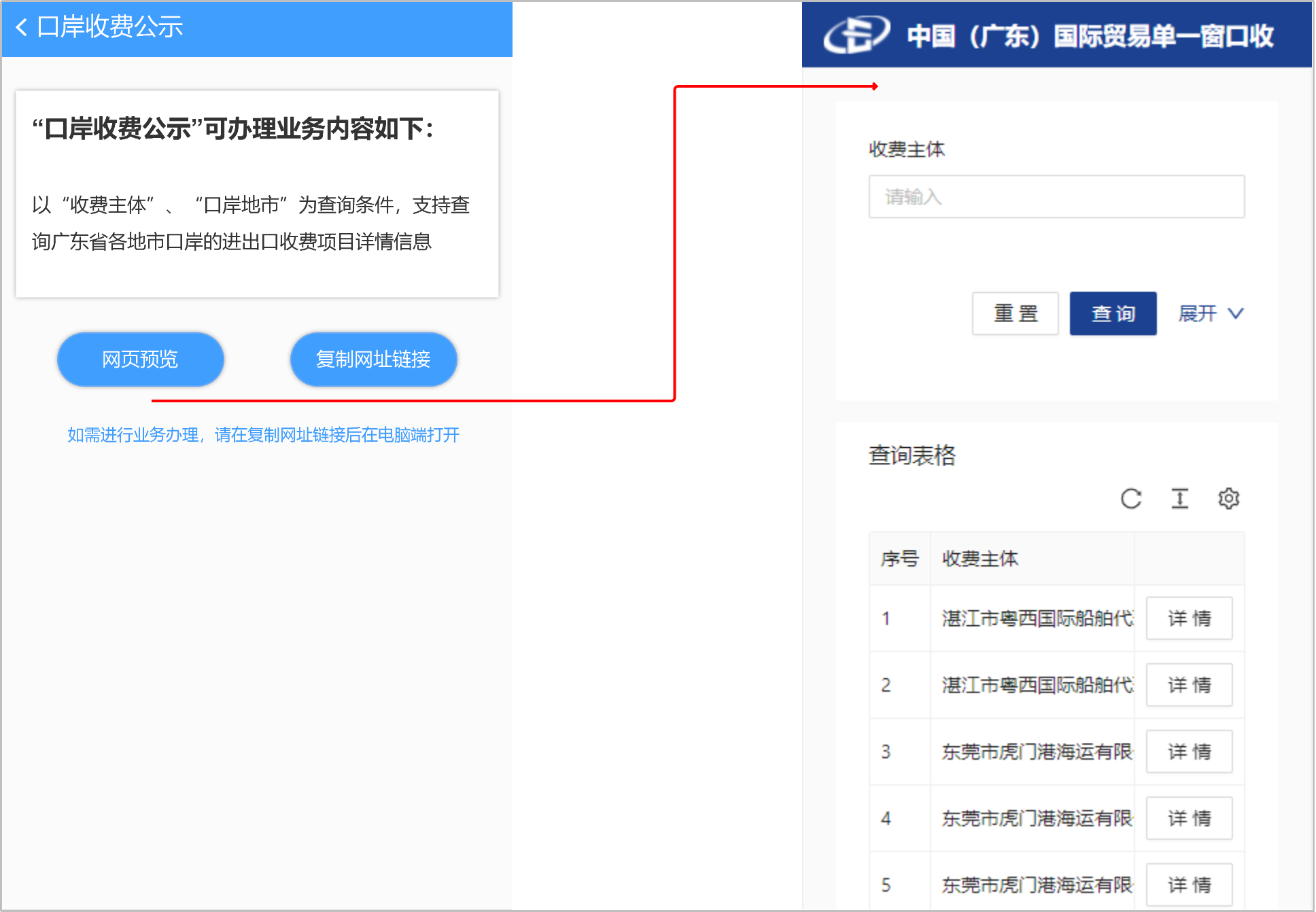Click the 请输入 charge entity input box
The image size is (1316, 912).
[x=1056, y=196]
